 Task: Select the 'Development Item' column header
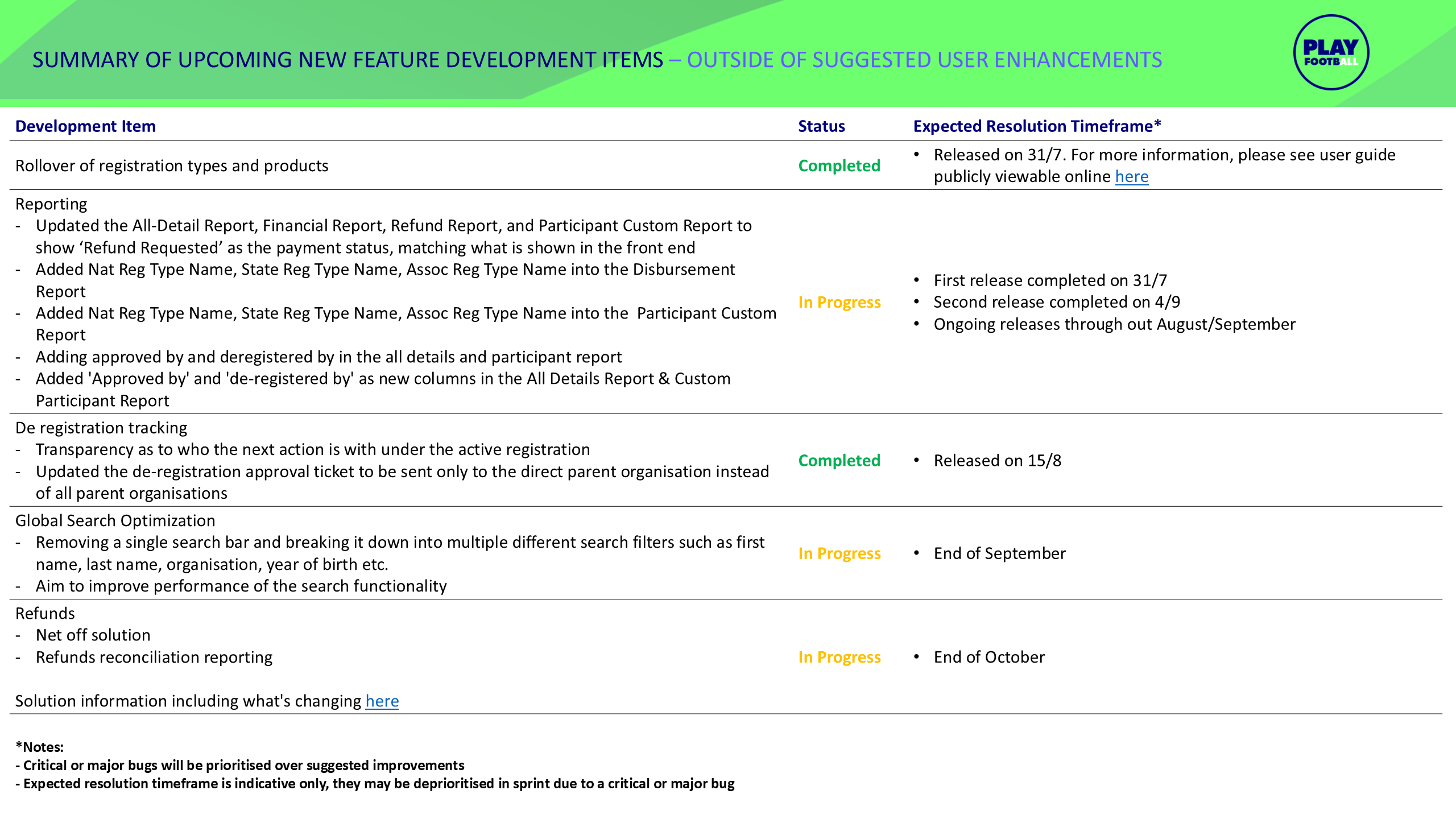[x=85, y=126]
